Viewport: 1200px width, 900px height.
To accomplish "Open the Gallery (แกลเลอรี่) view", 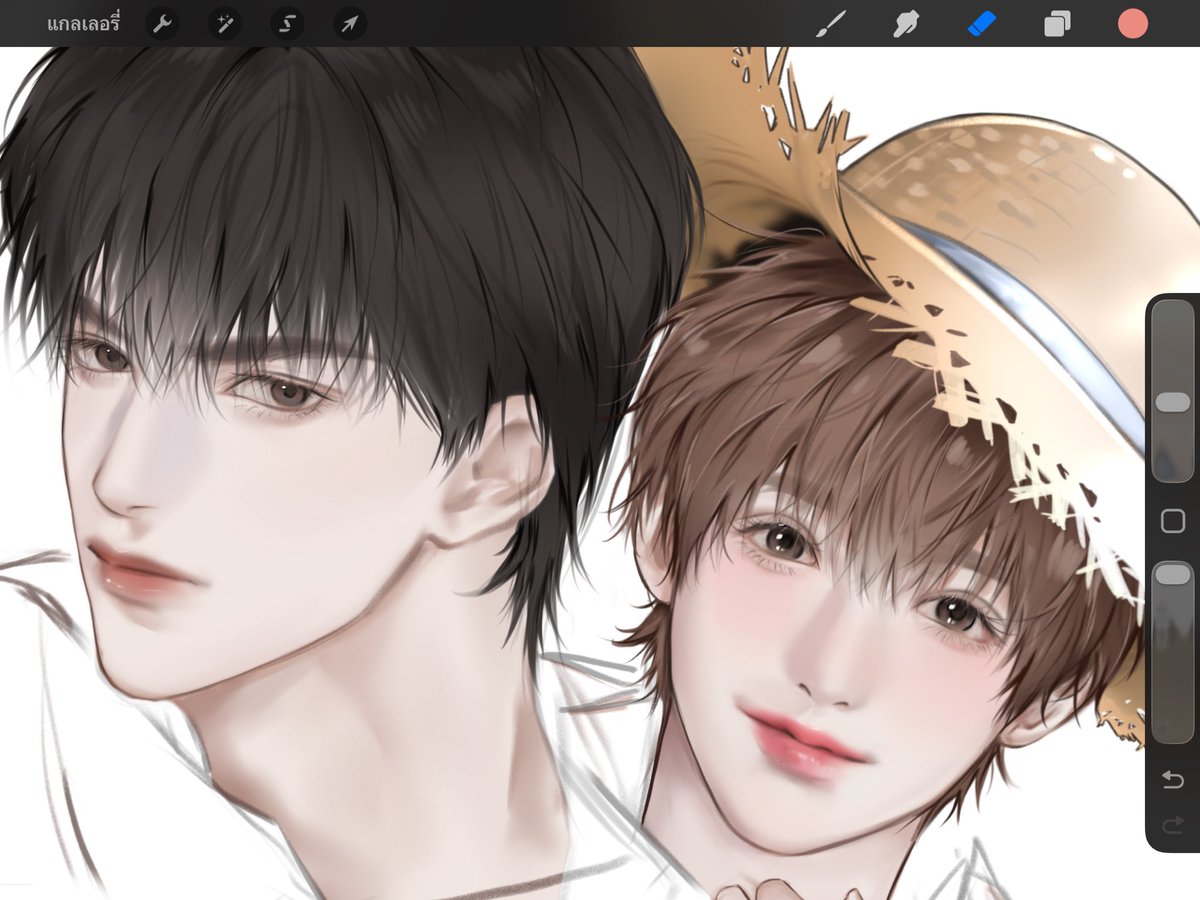I will 83,24.
